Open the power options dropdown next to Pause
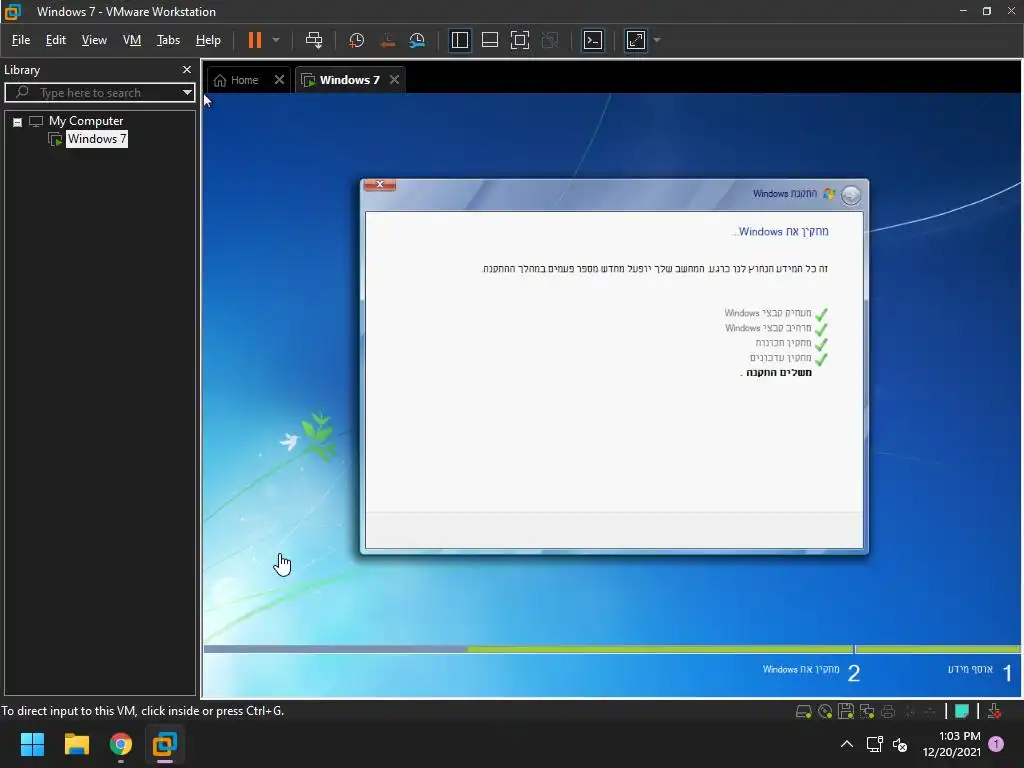 point(276,40)
